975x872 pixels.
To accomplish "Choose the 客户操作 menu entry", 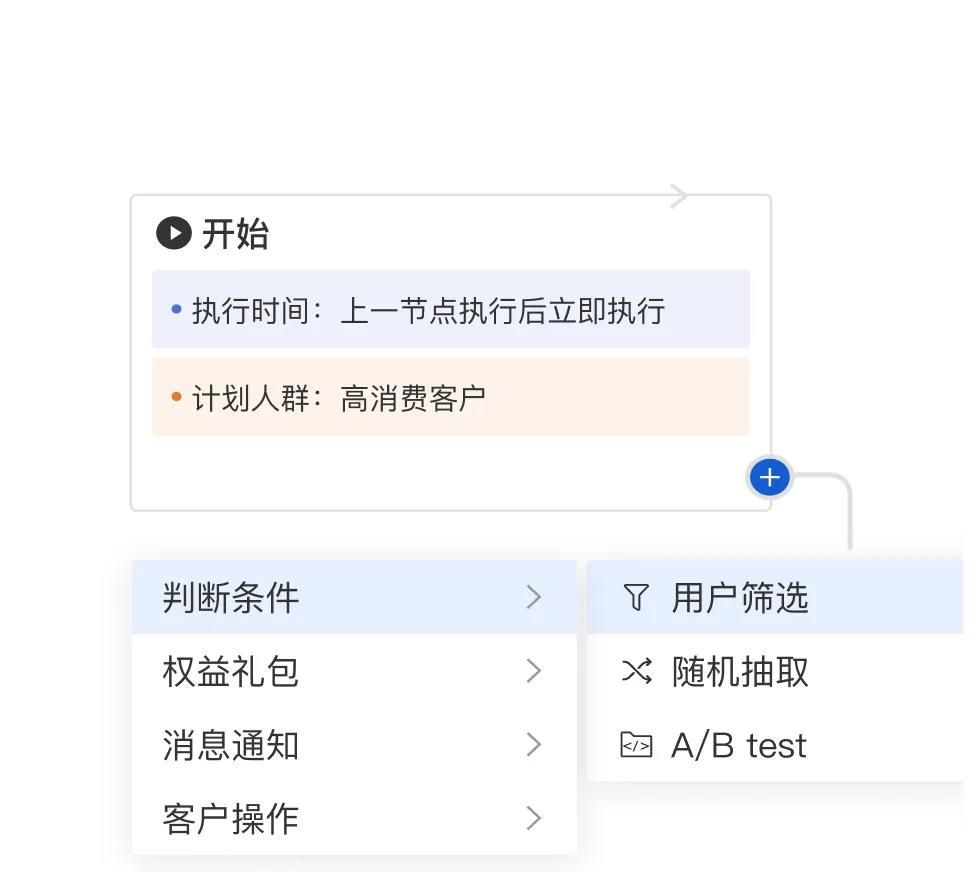I will [231, 818].
